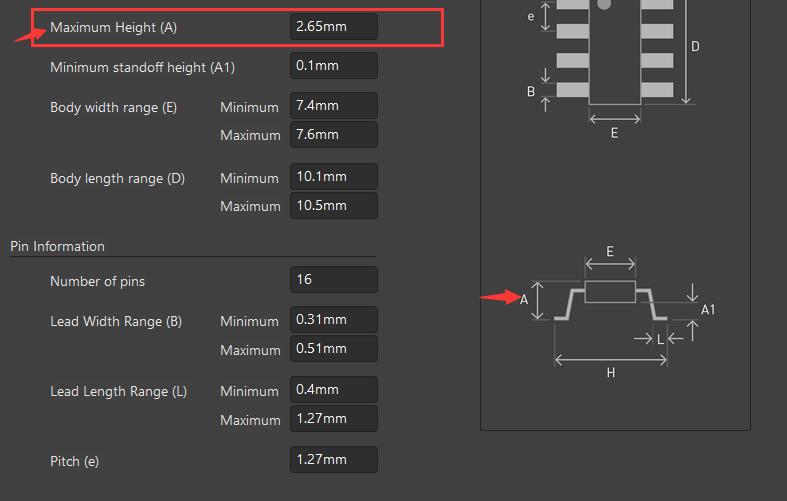Select Body length range (D) label
Image resolution: width=787 pixels, height=501 pixels.
[x=117, y=178]
